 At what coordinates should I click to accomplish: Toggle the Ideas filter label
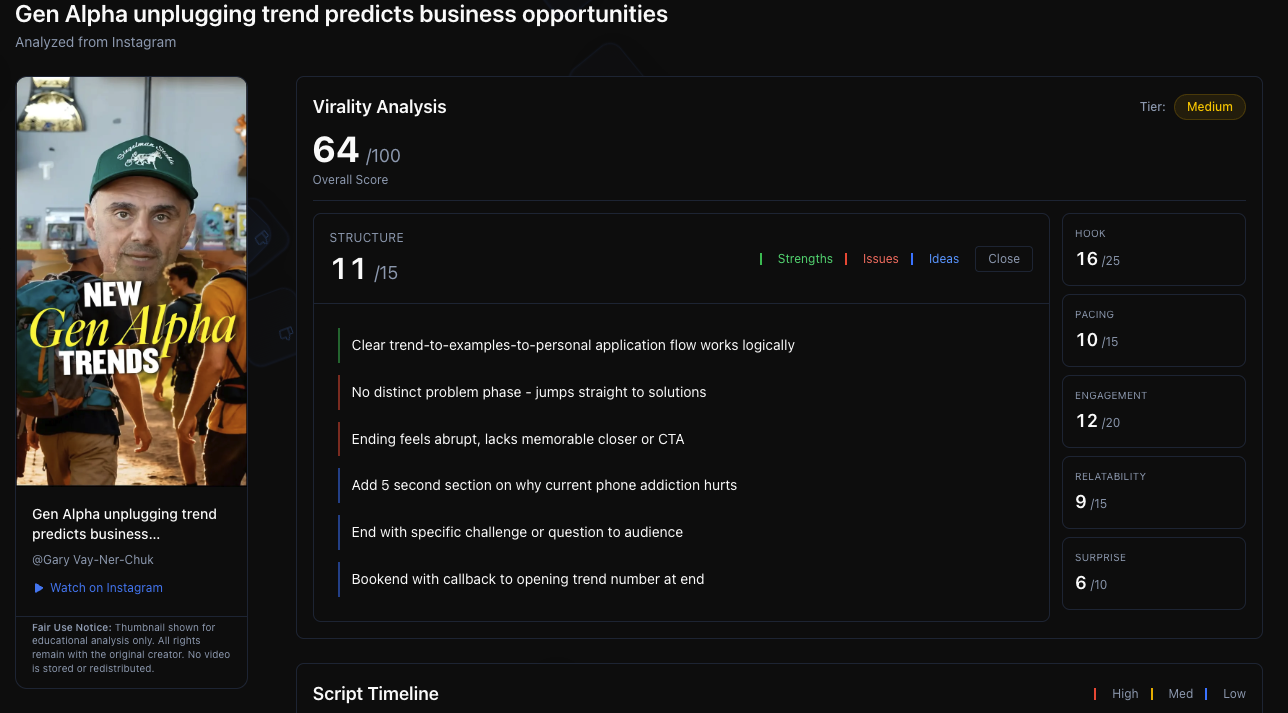coord(943,259)
